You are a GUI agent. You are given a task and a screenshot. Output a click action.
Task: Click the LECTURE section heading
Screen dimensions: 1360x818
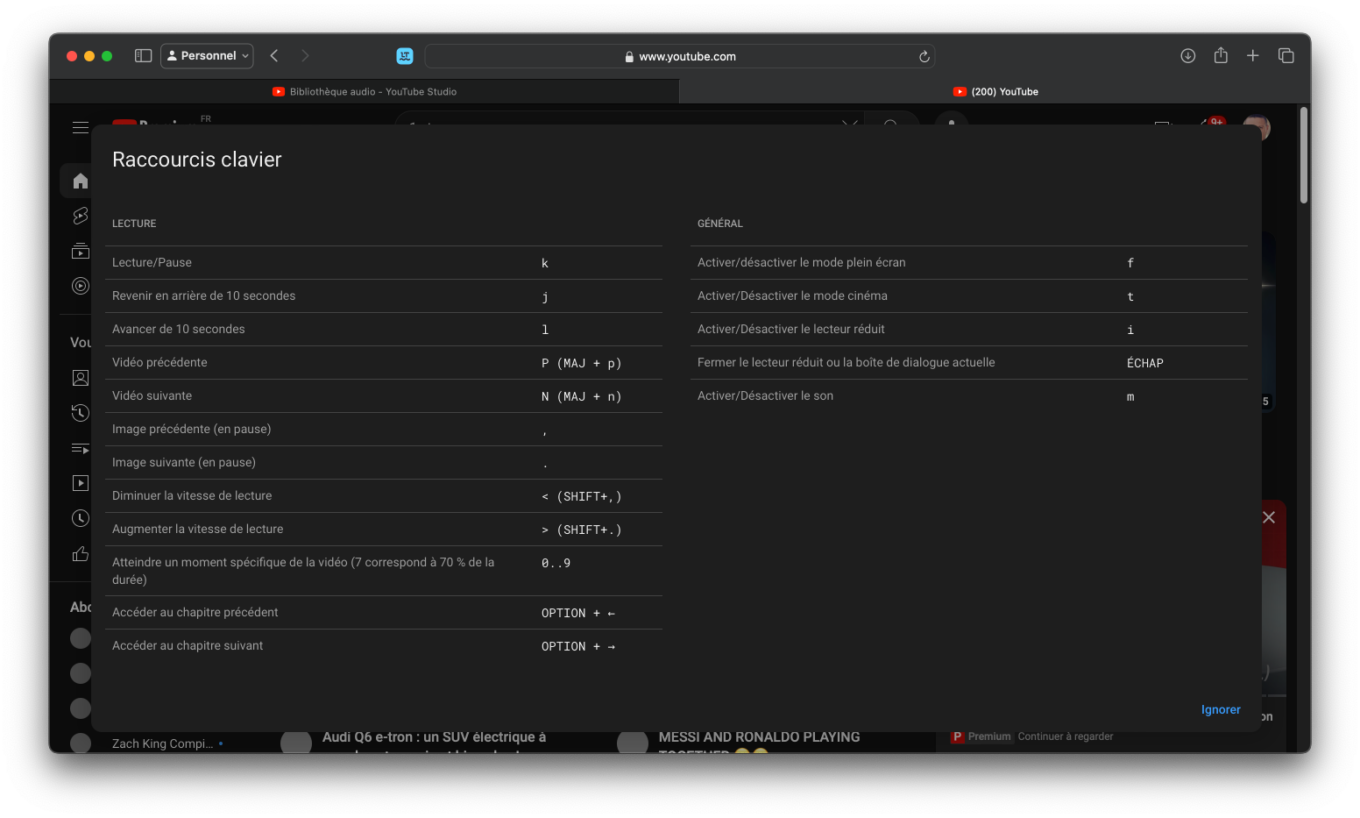134,223
